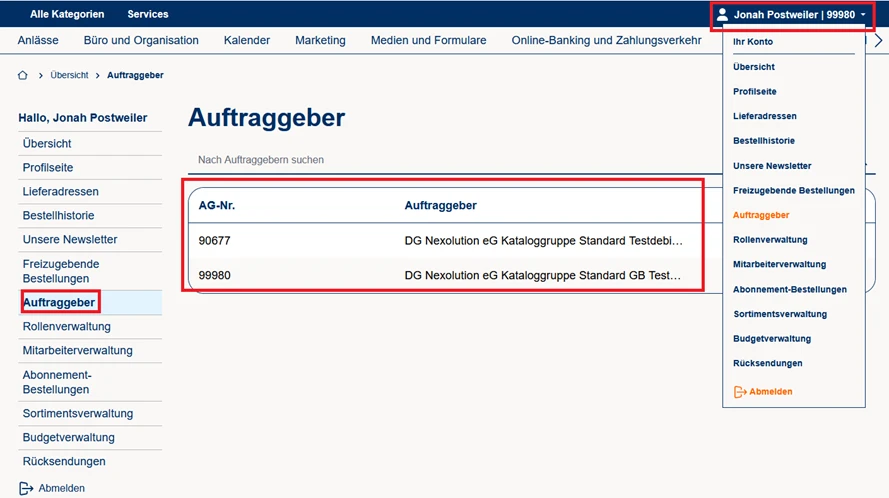Open Lieferadressen in the left sidebar
Viewport: 889px width, 498px height.
tap(61, 192)
